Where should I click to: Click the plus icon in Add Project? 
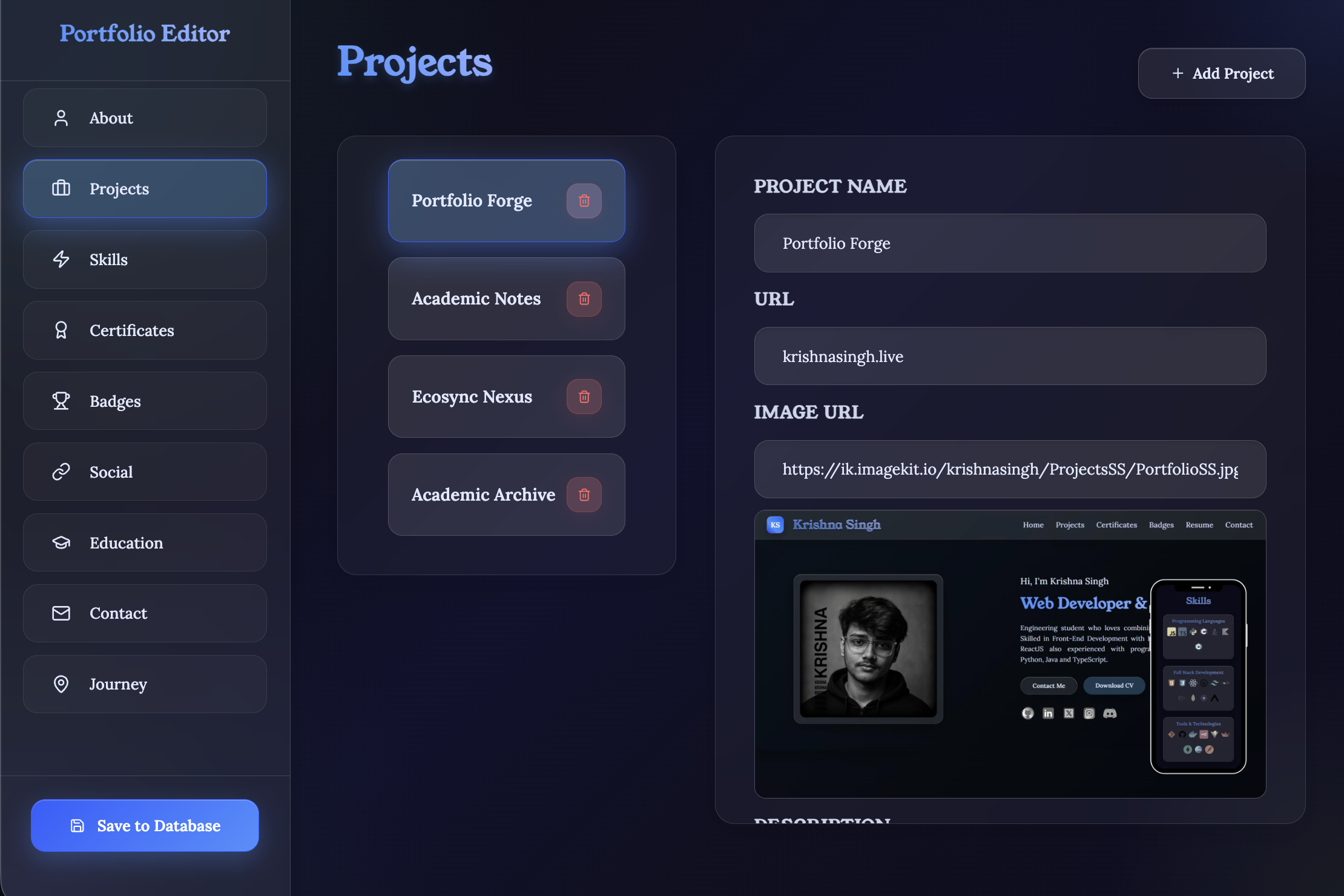click(1178, 73)
